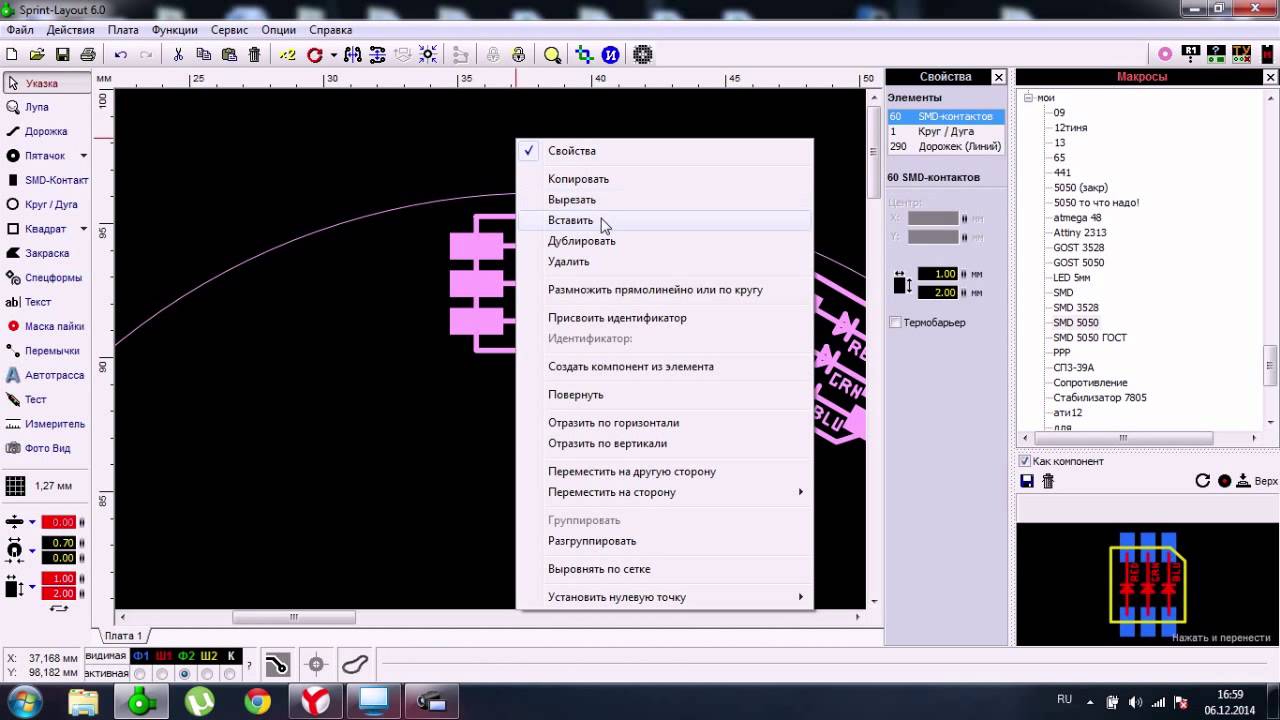Open the Yandex browser taskbar icon
The height and width of the screenshot is (720, 1280).
tap(316, 702)
